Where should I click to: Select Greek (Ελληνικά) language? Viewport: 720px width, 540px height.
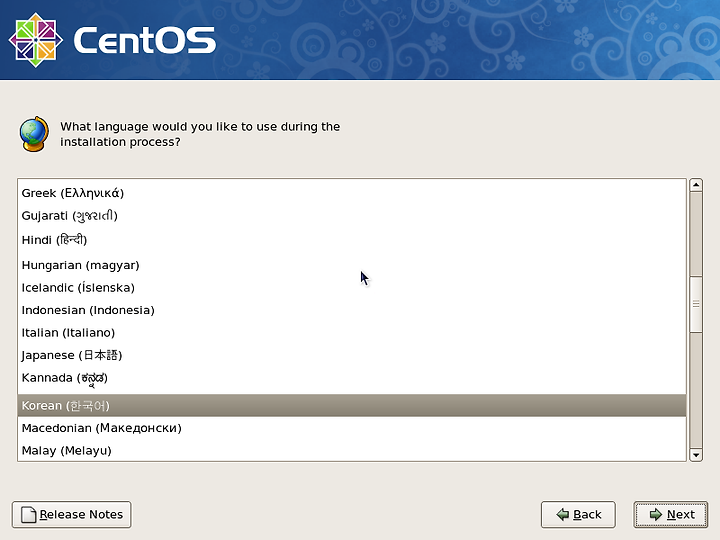pyautogui.click(x=352, y=193)
